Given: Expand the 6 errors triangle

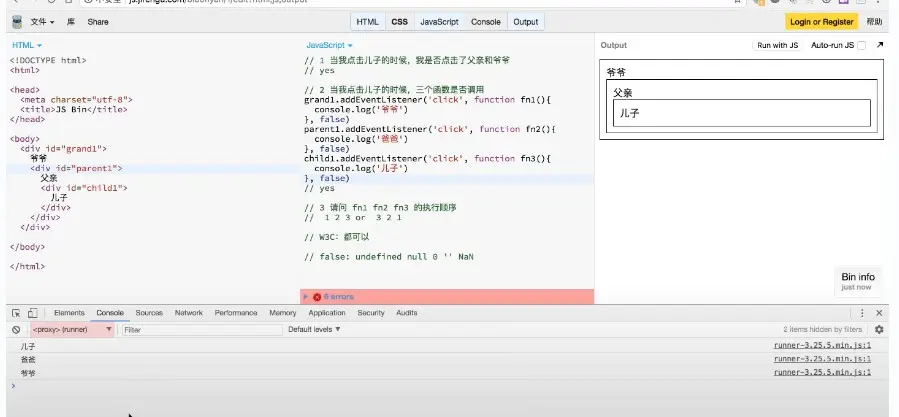Looking at the screenshot, I should click(x=306, y=297).
